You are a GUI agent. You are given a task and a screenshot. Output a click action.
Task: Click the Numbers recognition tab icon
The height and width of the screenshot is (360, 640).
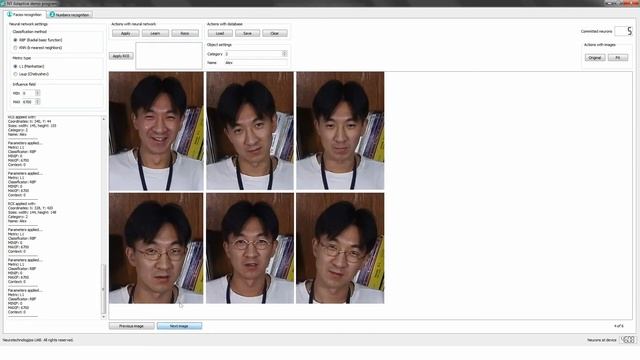52,15
